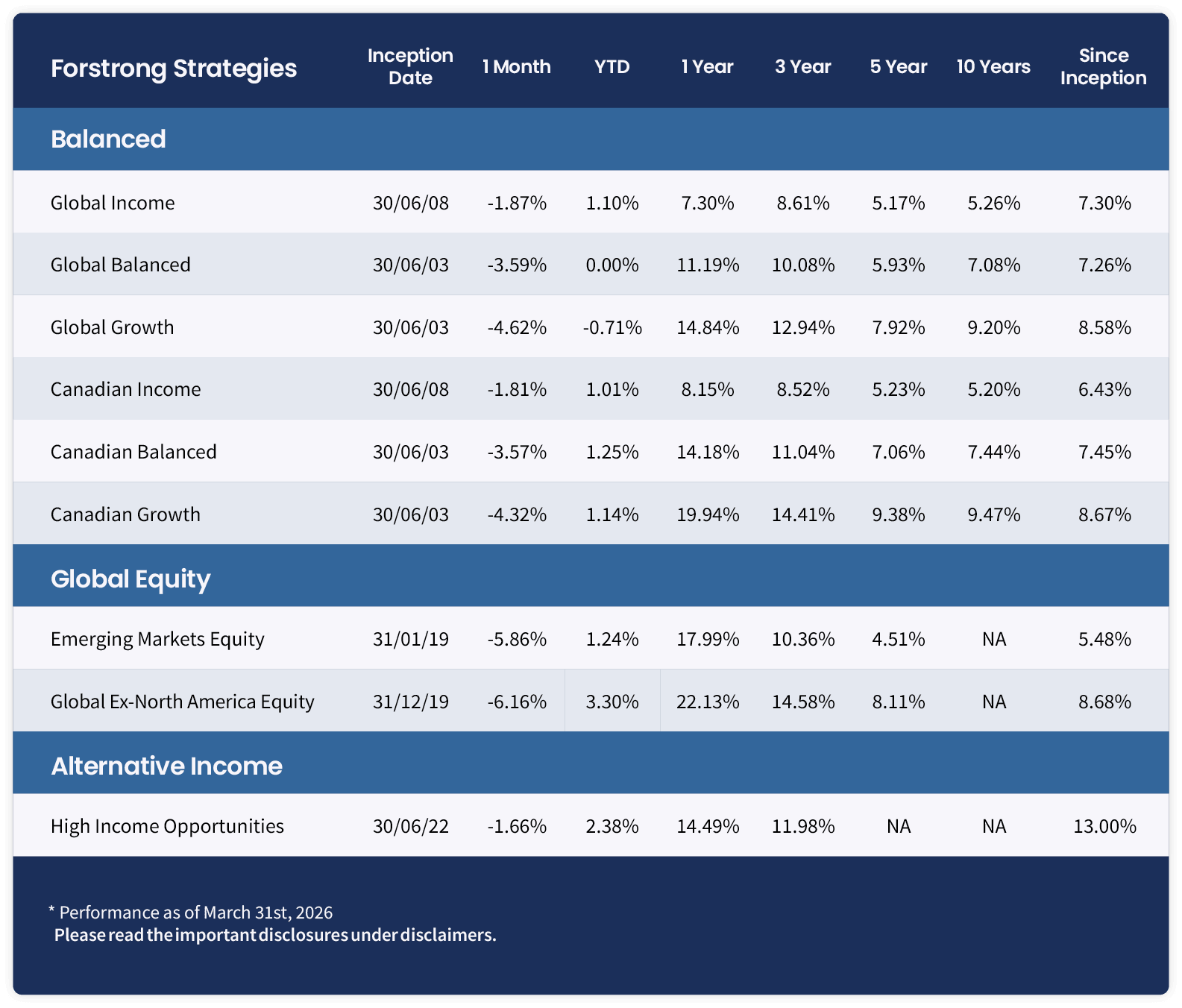
Task: Click the Canadian Balanced strategy name
Action: [x=133, y=452]
